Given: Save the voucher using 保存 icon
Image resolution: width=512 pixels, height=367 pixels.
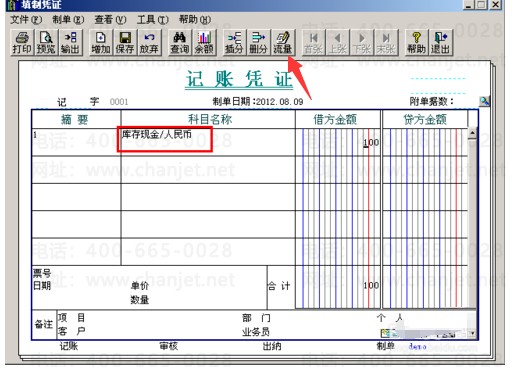Looking at the screenshot, I should [125, 43].
